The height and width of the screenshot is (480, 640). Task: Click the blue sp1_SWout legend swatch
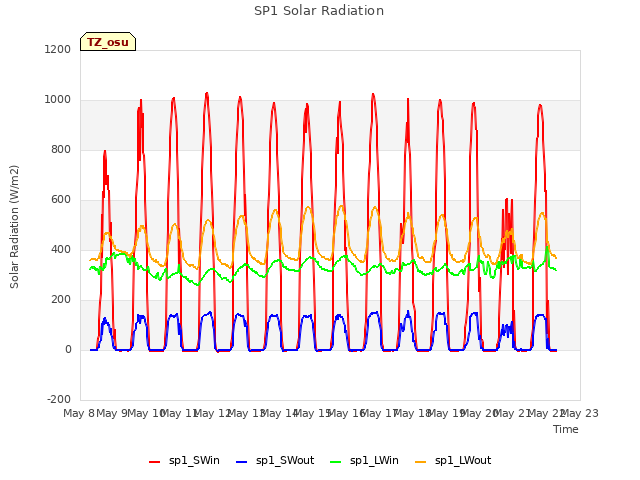point(242,462)
